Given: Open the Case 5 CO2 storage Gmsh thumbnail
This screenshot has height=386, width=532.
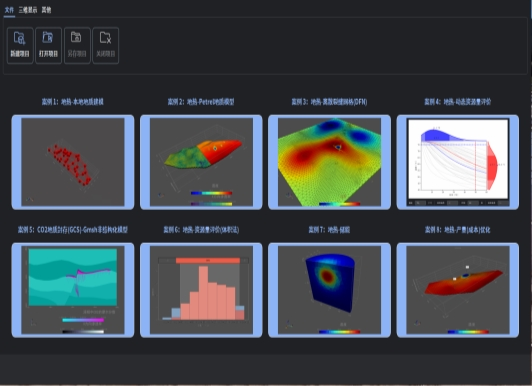Looking at the screenshot, I should 73,290.
